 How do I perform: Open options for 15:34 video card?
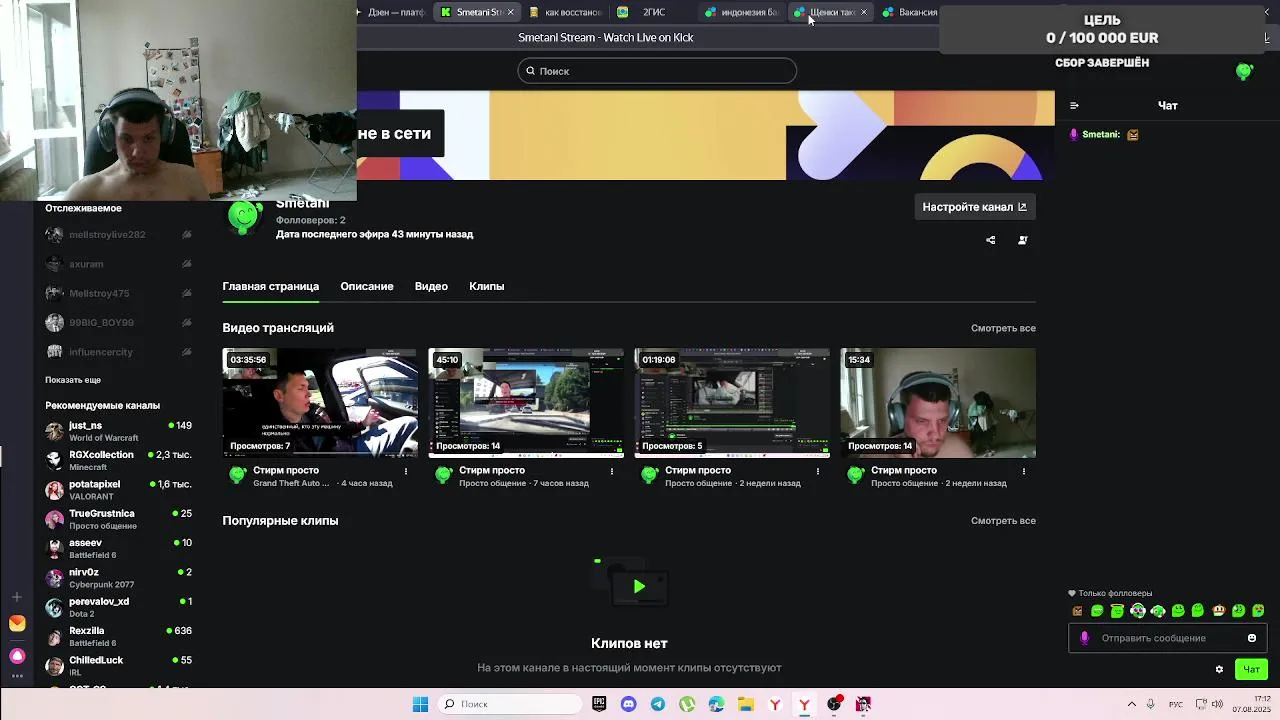[1024, 471]
